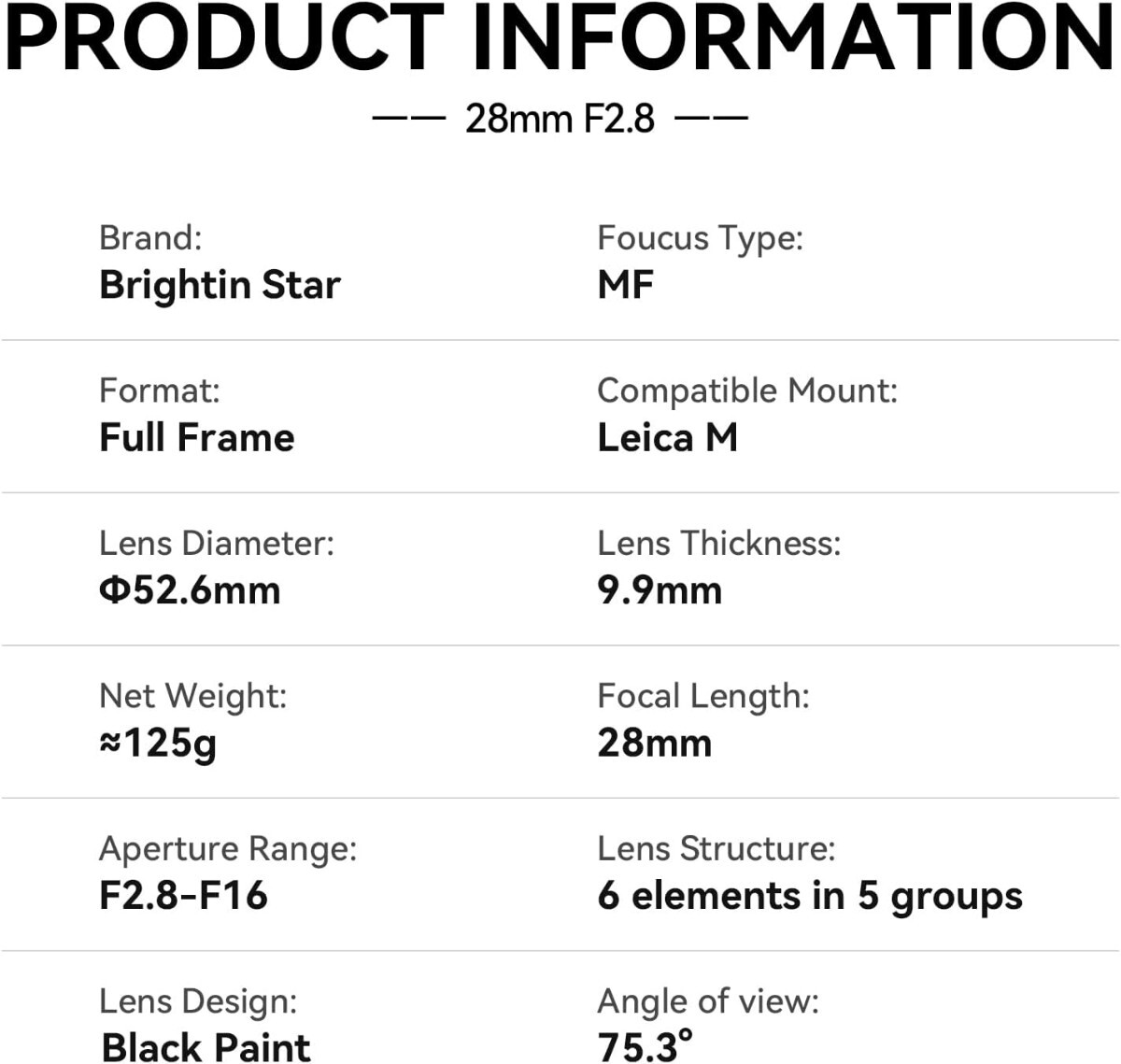The image size is (1121, 1064).
Task: Click the Format label
Action: (160, 390)
